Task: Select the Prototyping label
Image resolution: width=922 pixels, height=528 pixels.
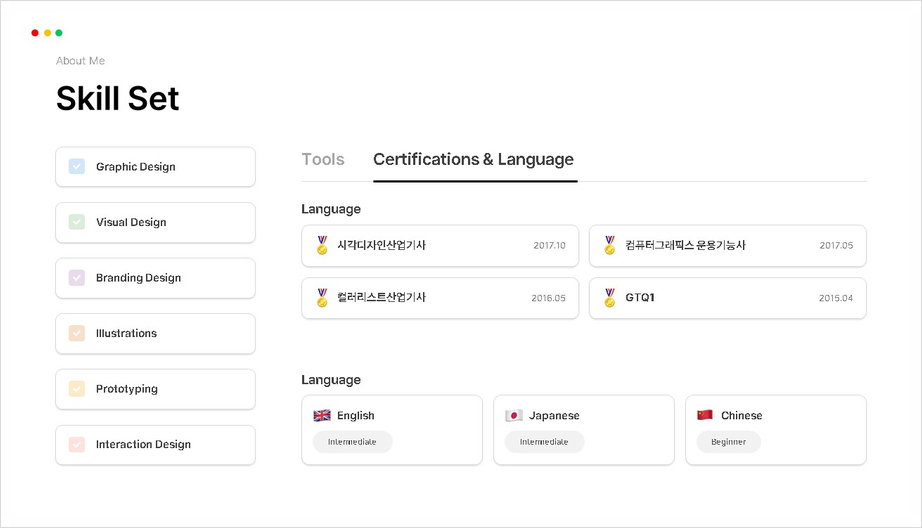Action: pyautogui.click(x=127, y=389)
